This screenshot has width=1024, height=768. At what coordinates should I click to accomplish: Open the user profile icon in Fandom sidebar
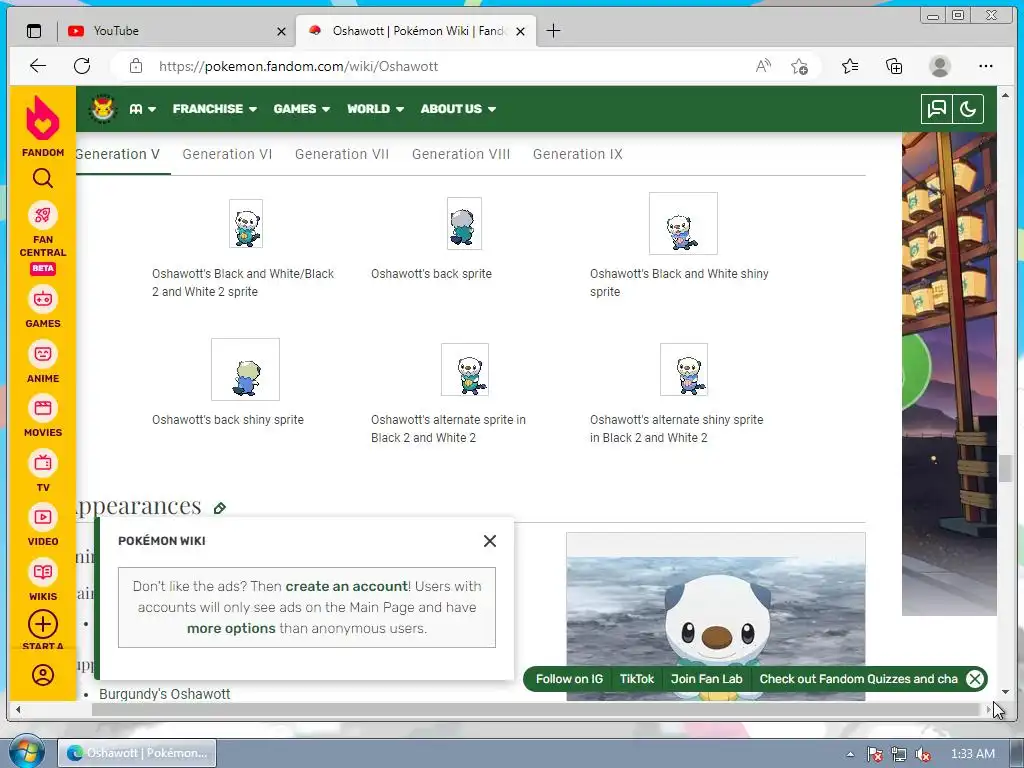[x=42, y=675]
